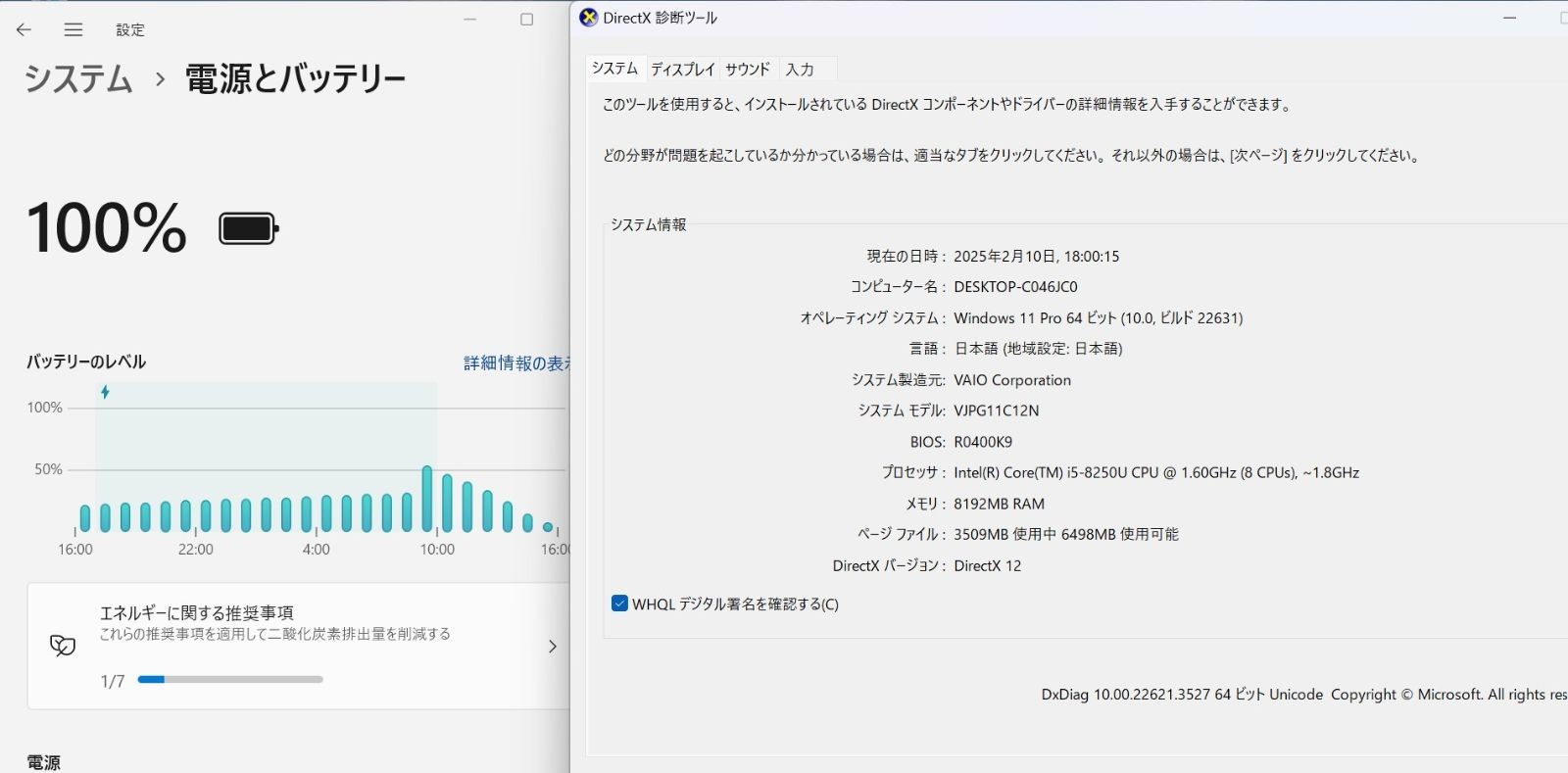This screenshot has width=1568, height=773.
Task: Go back using Settings back arrow
Action: 24,29
